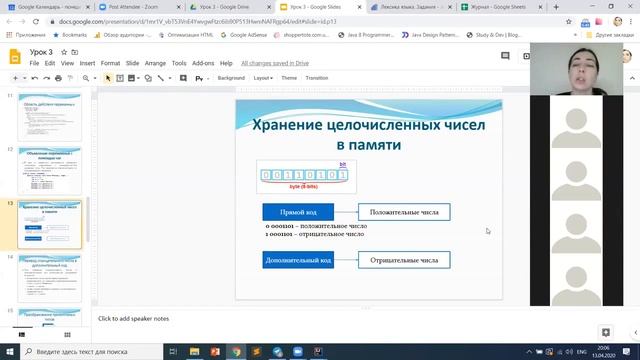This screenshot has width=640, height=360.
Task: Click the zoom magnifier tool
Action: (86, 78)
